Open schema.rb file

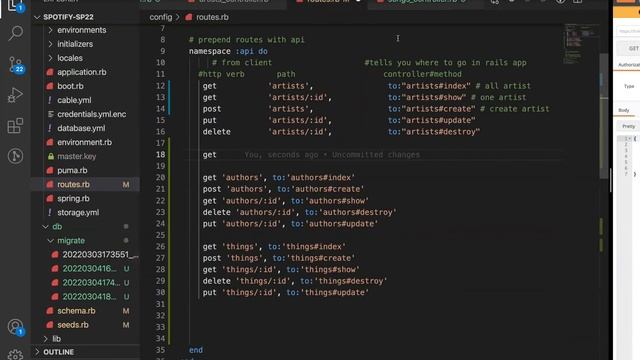pos(76,311)
